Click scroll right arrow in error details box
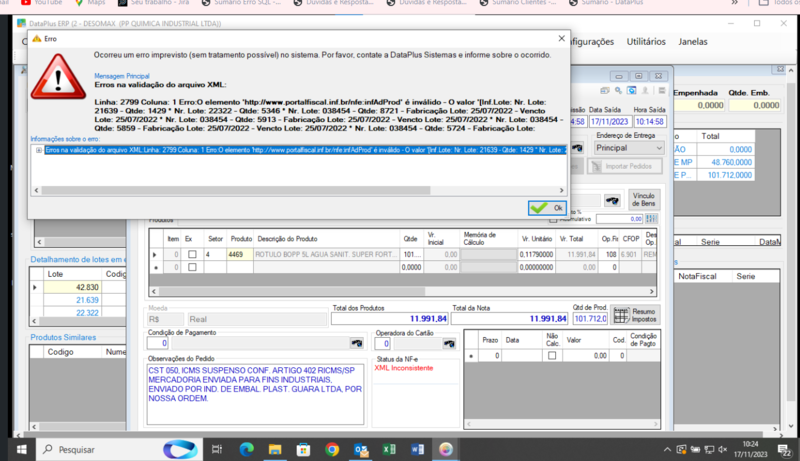800x461 pixels. point(561,190)
